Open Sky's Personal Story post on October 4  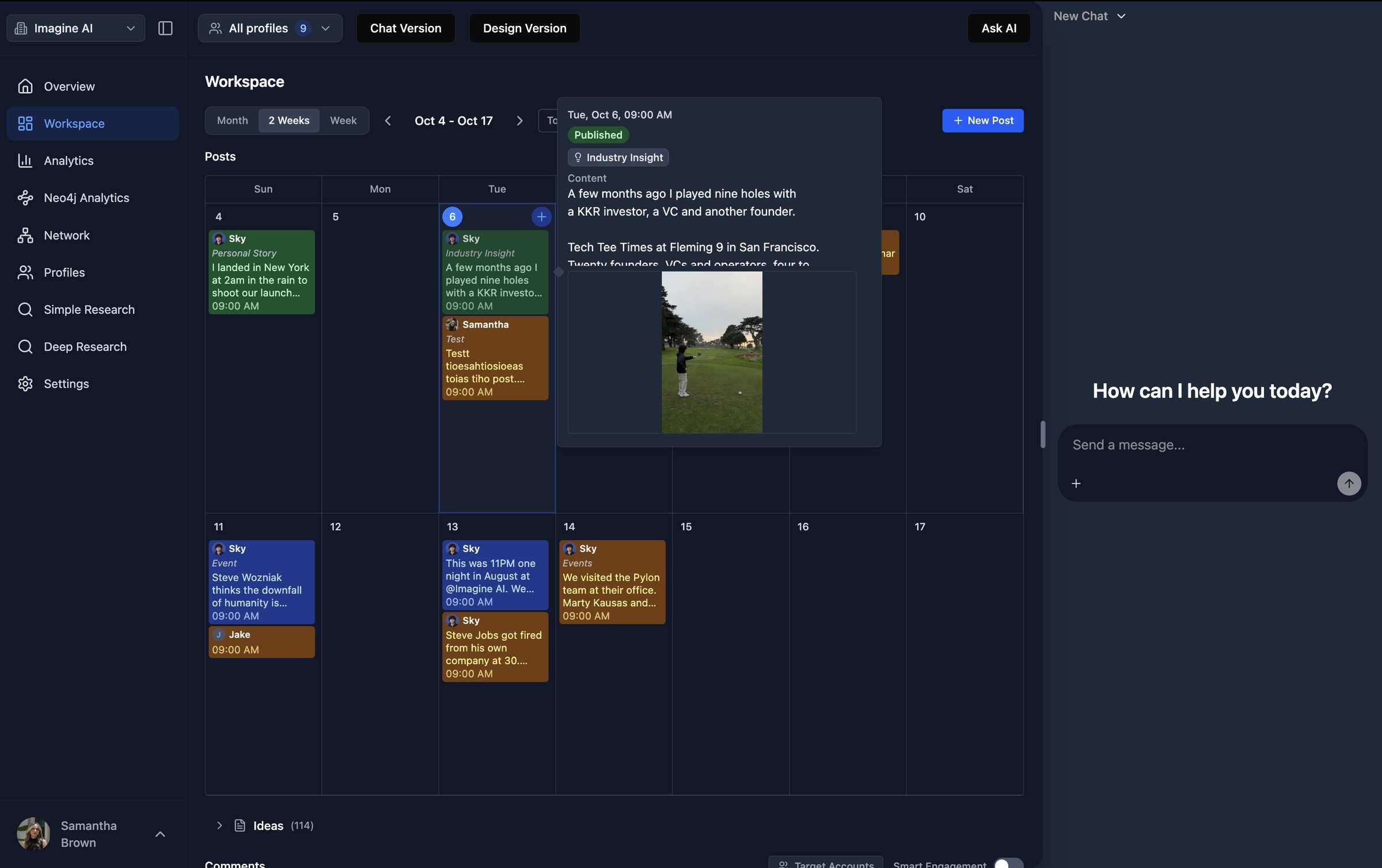point(261,272)
